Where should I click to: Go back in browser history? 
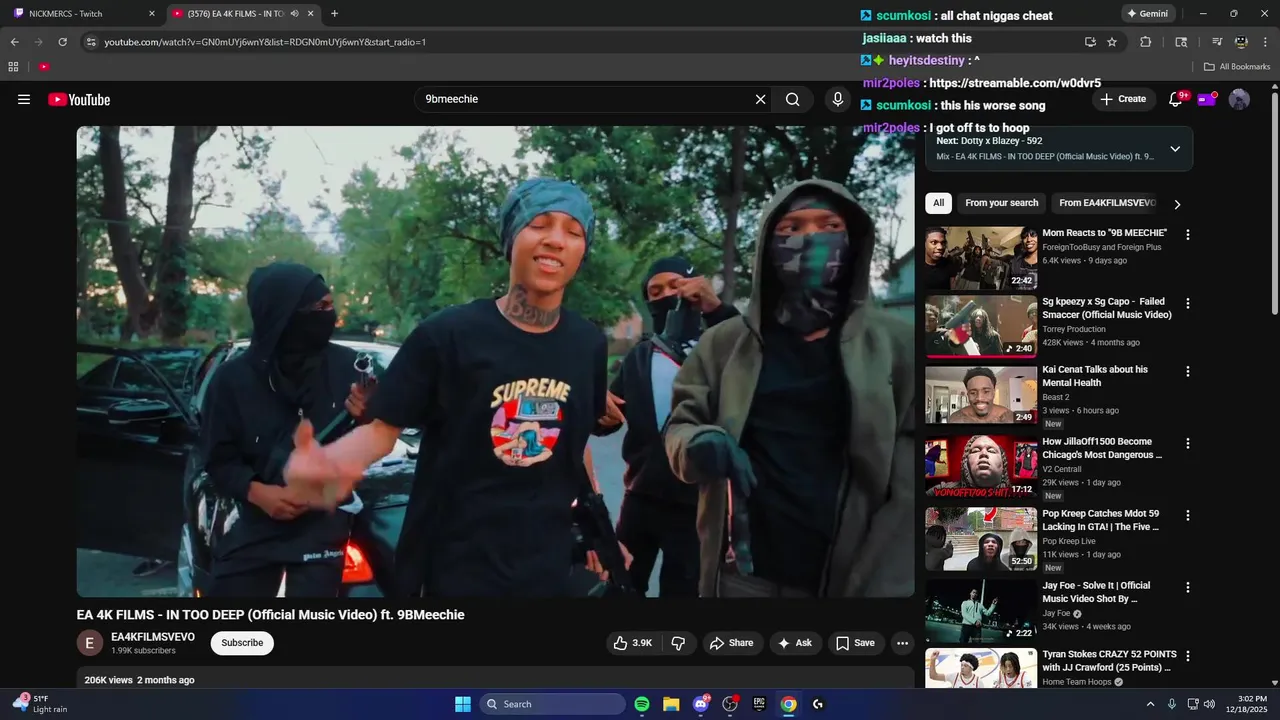click(14, 42)
